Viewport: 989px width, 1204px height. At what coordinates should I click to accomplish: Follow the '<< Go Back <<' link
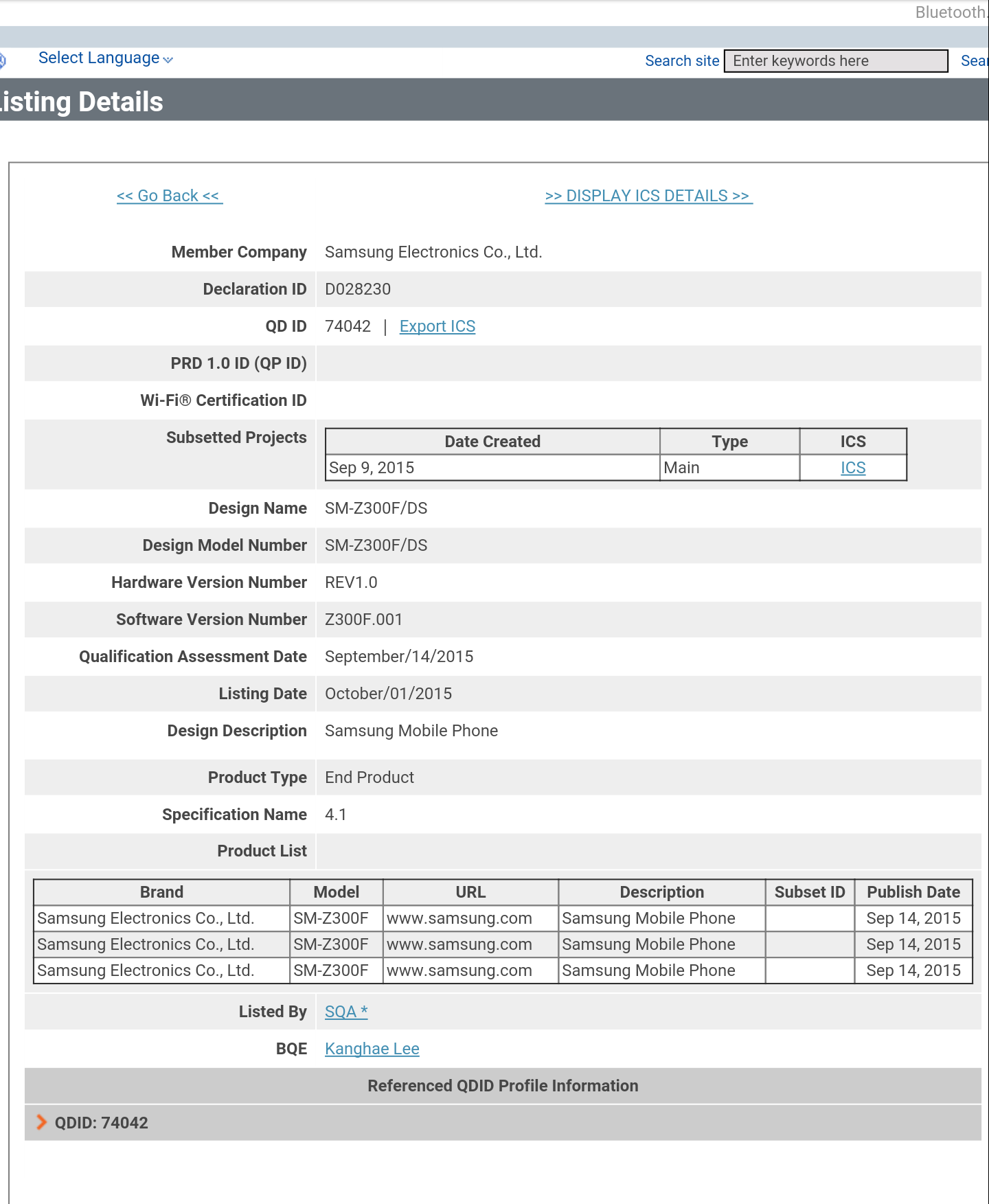pyautogui.click(x=169, y=196)
